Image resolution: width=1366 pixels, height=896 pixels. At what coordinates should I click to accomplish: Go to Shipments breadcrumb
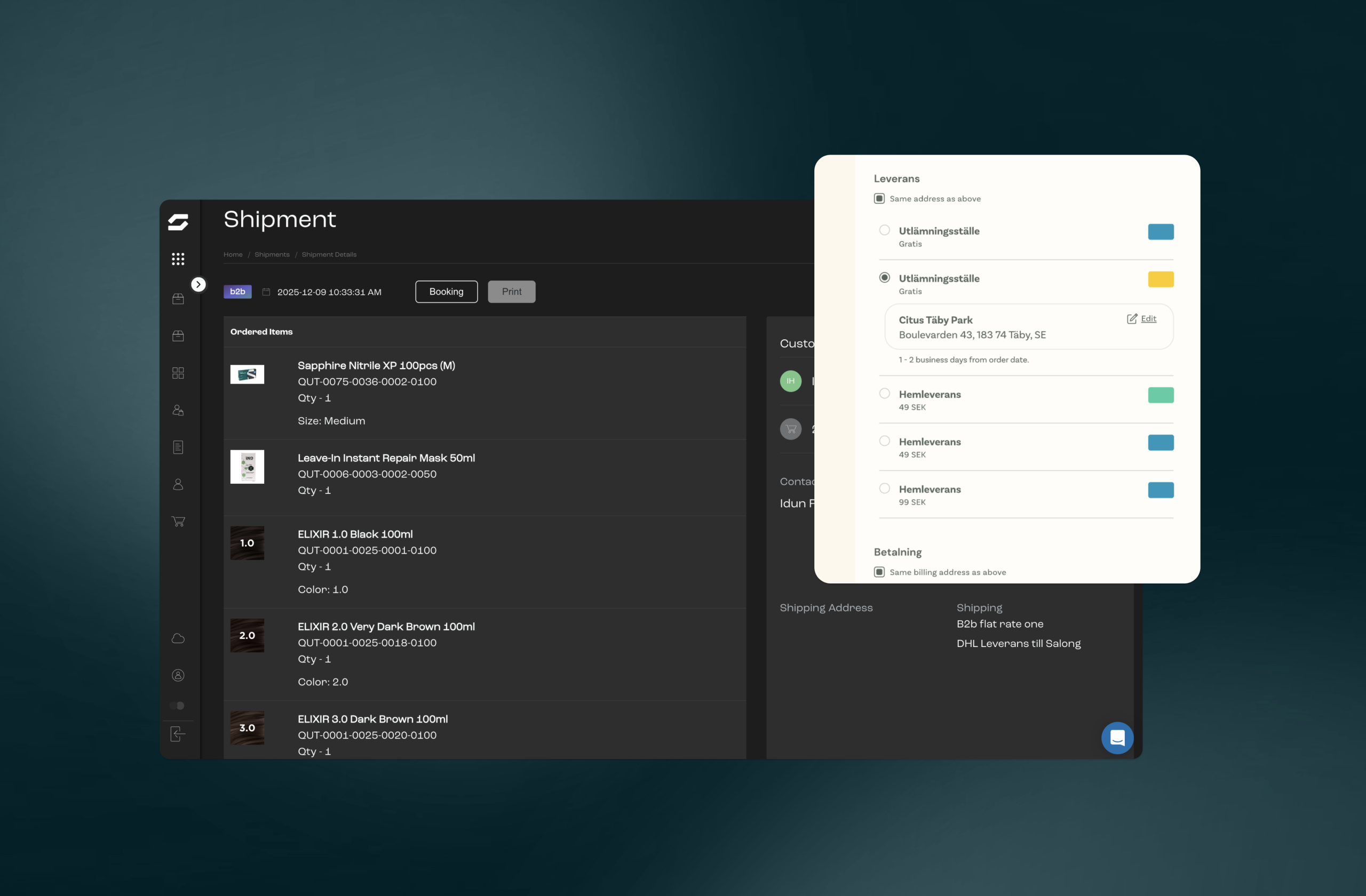coord(272,254)
